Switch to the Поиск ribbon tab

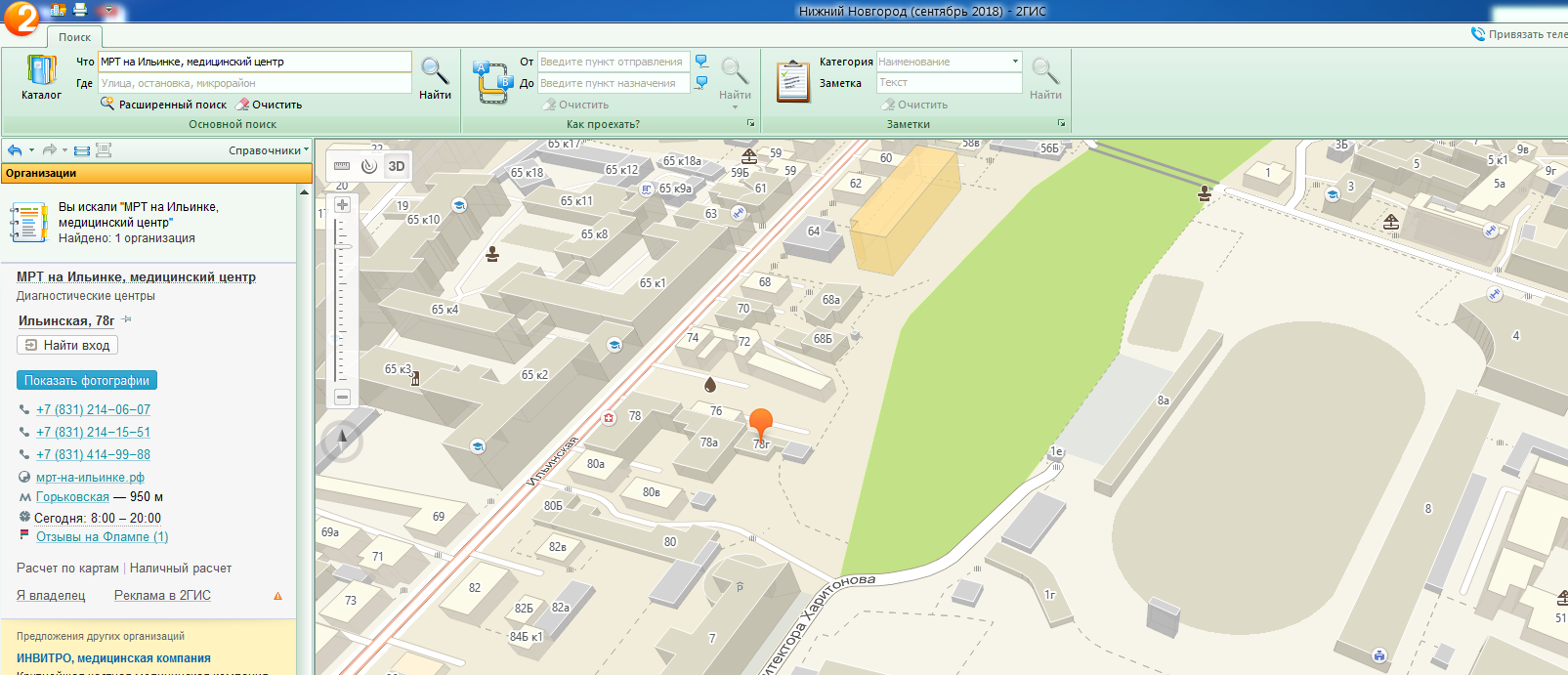(x=74, y=37)
